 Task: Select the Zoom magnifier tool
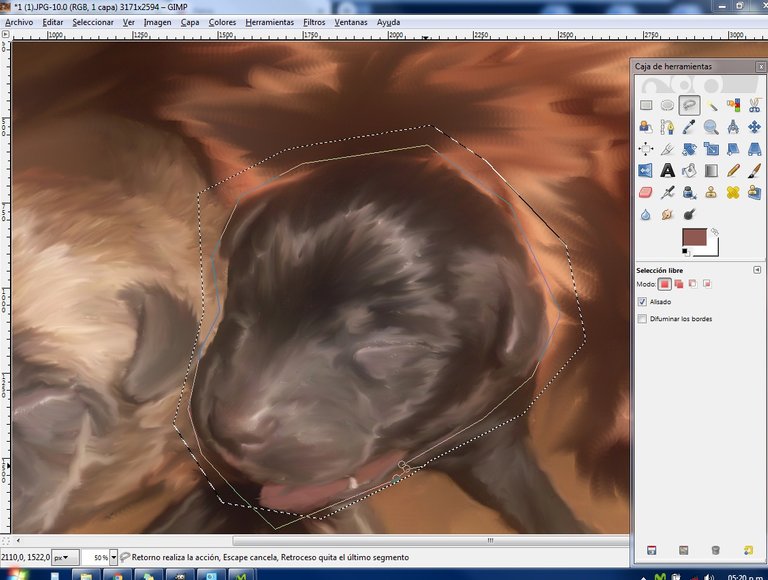tap(711, 127)
